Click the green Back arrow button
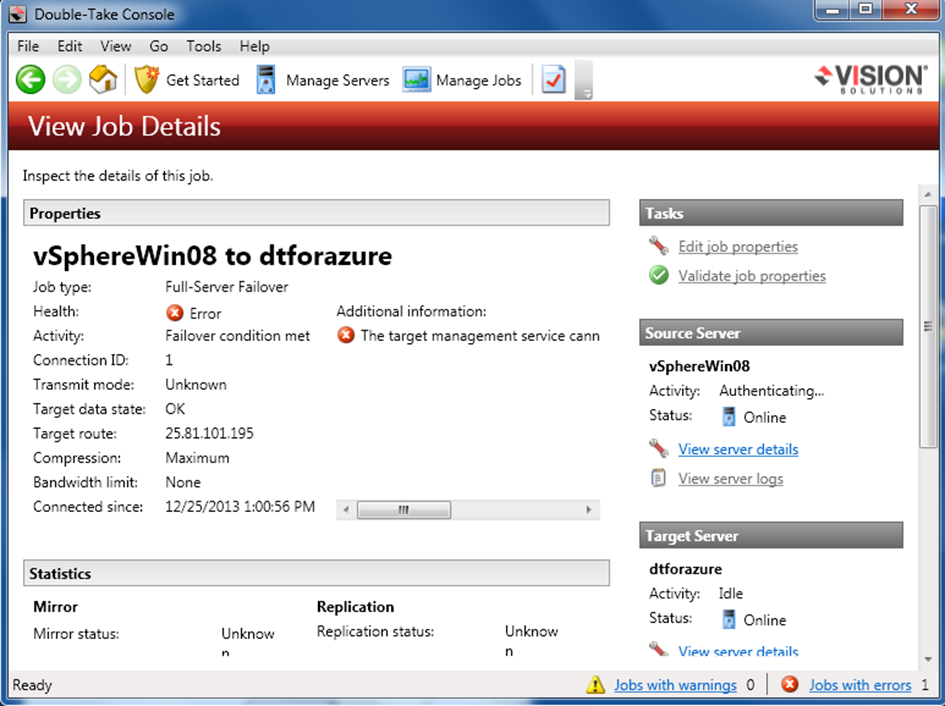The width and height of the screenshot is (945, 706). 30,80
